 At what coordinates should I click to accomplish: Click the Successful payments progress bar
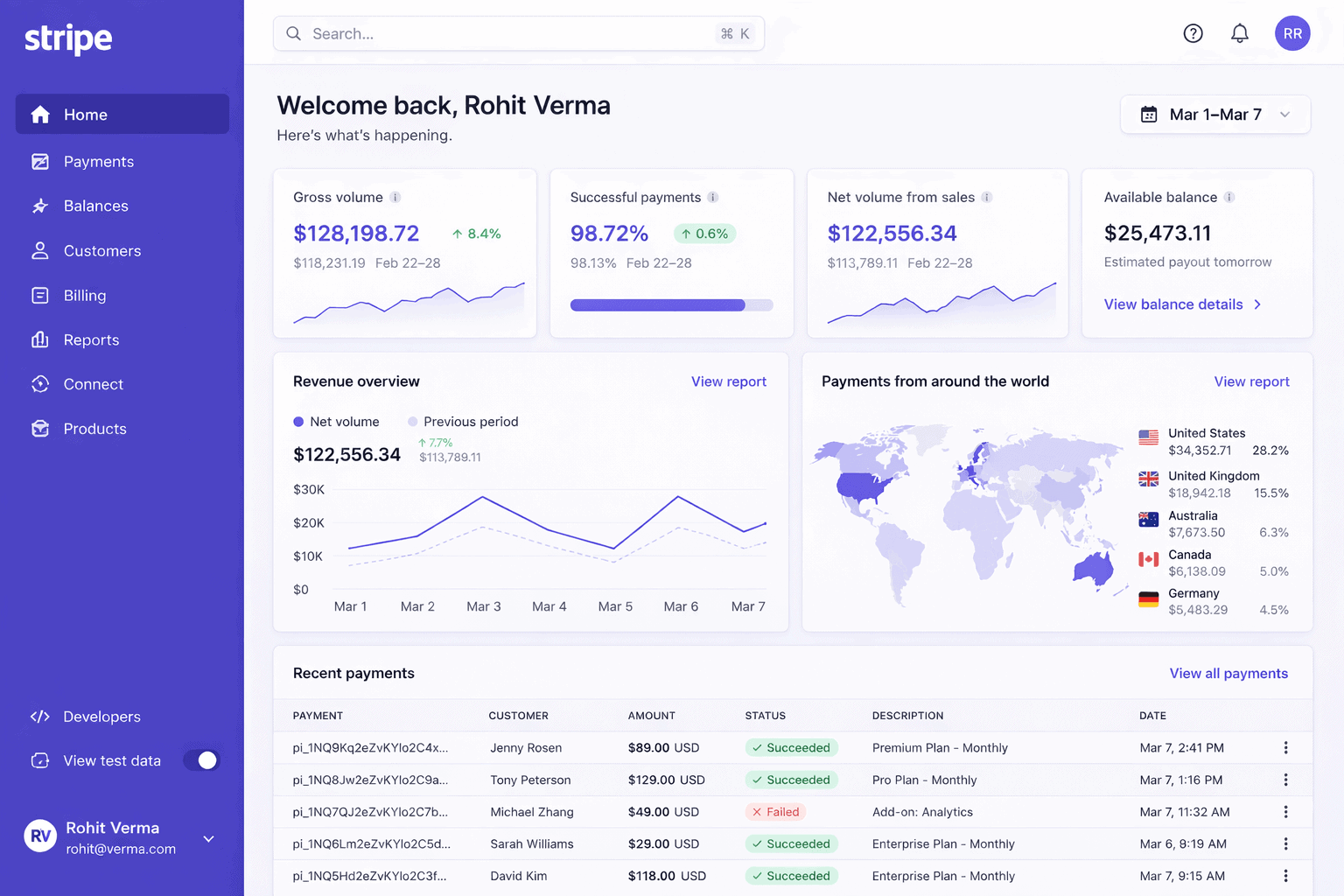[671, 305]
